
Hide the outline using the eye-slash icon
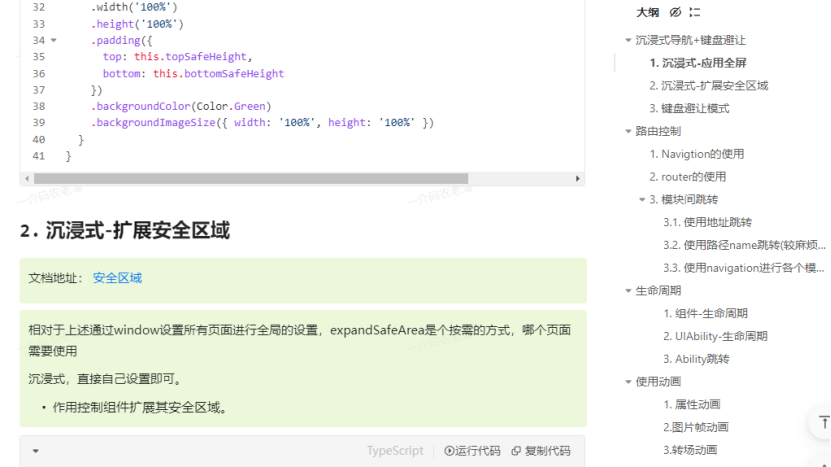point(675,12)
